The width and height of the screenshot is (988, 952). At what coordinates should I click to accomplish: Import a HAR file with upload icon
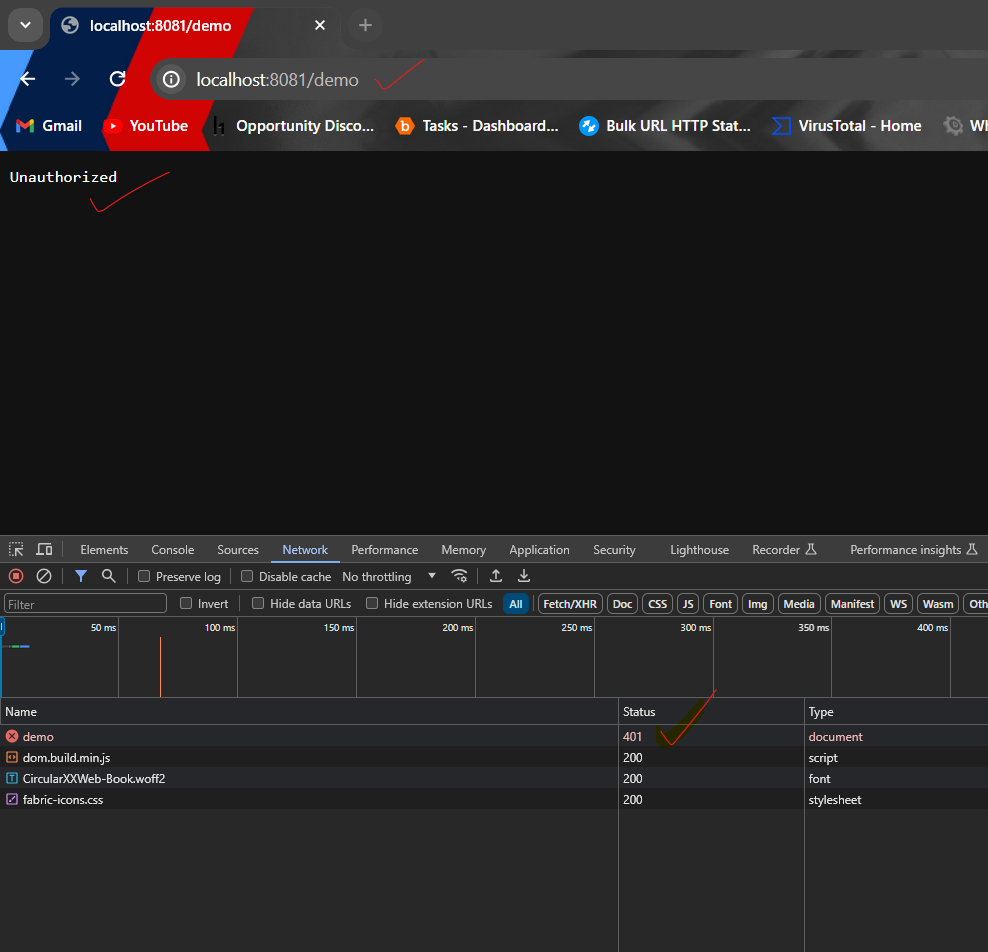click(496, 576)
